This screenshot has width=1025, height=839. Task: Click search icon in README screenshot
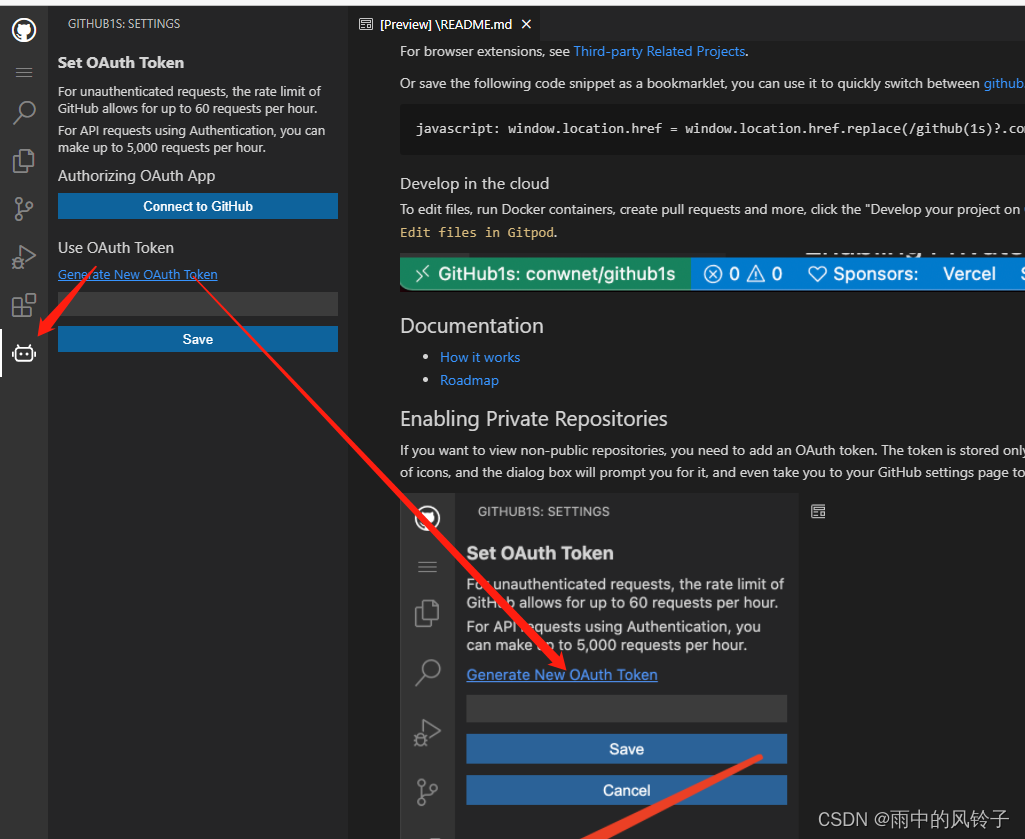click(x=428, y=672)
